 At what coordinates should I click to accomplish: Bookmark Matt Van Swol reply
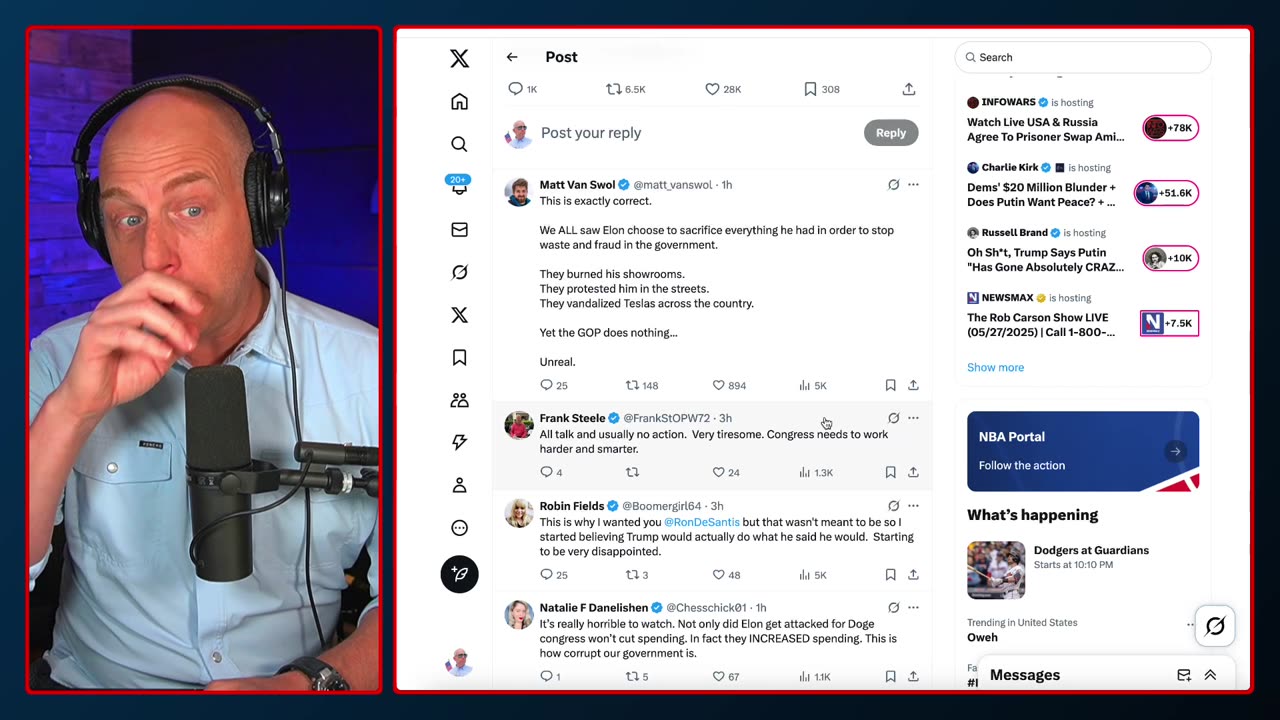(890, 385)
